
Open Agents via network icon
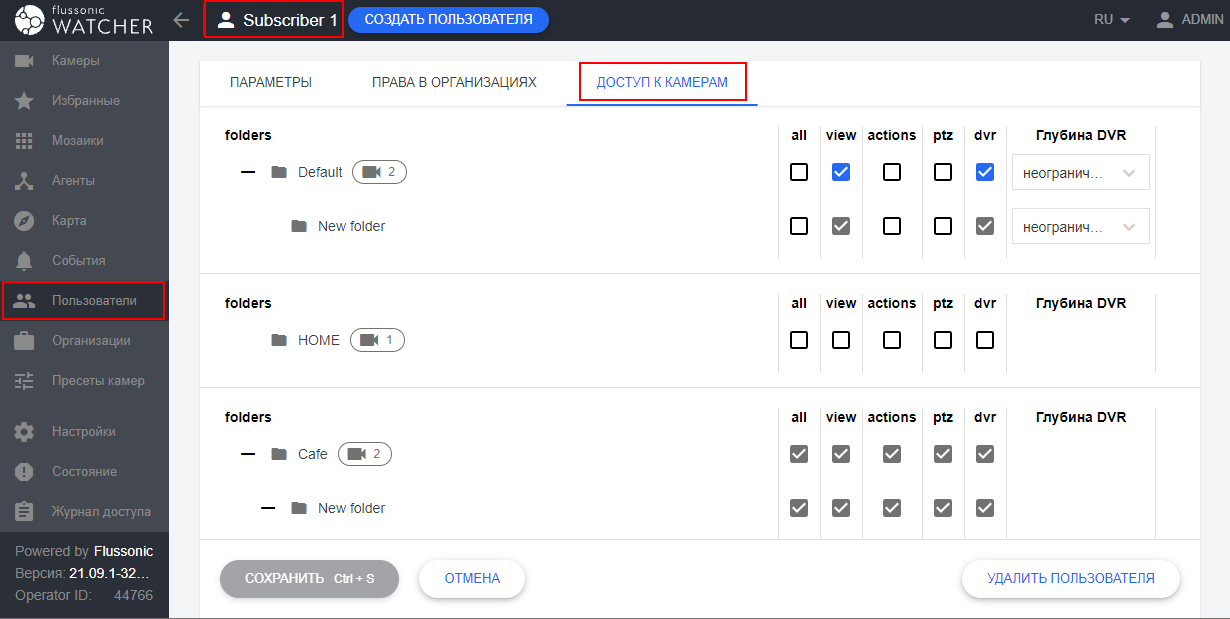pyautogui.click(x=25, y=181)
